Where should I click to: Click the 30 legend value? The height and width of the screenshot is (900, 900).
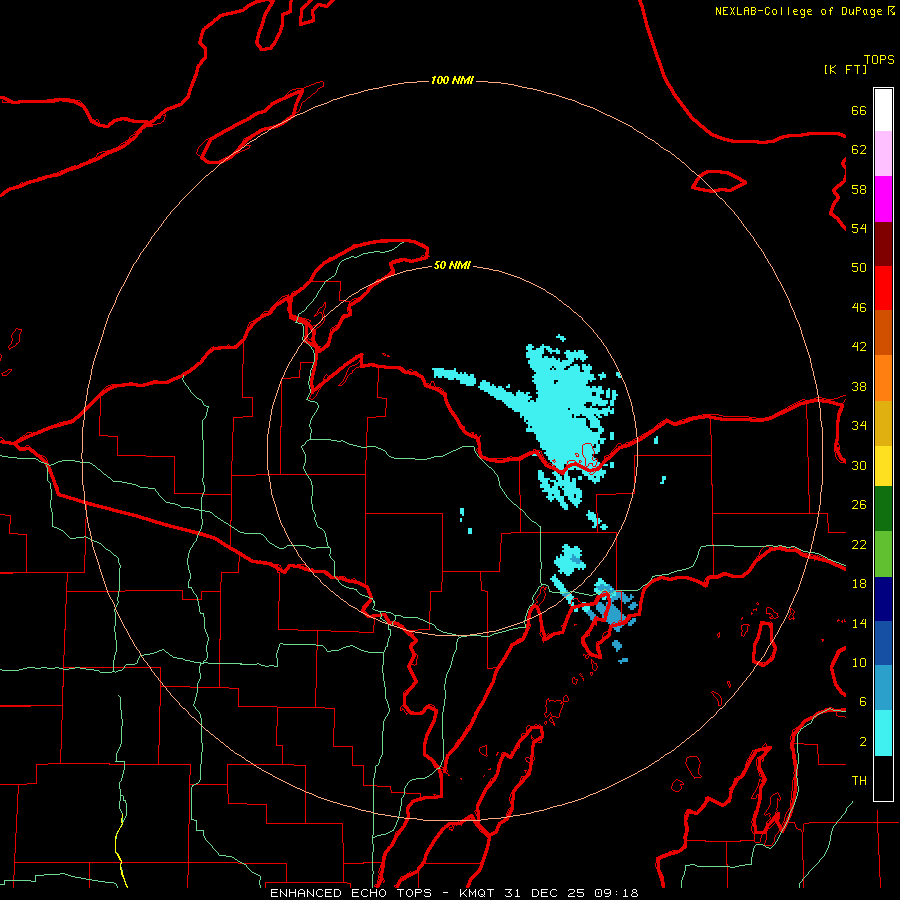(859, 465)
